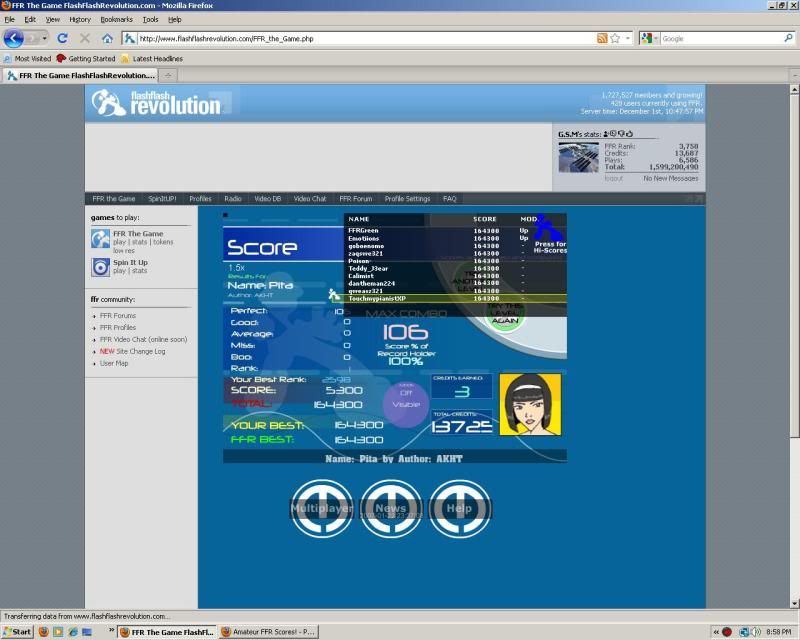Click the blue dancer Hi-Scores icon

pos(549,228)
